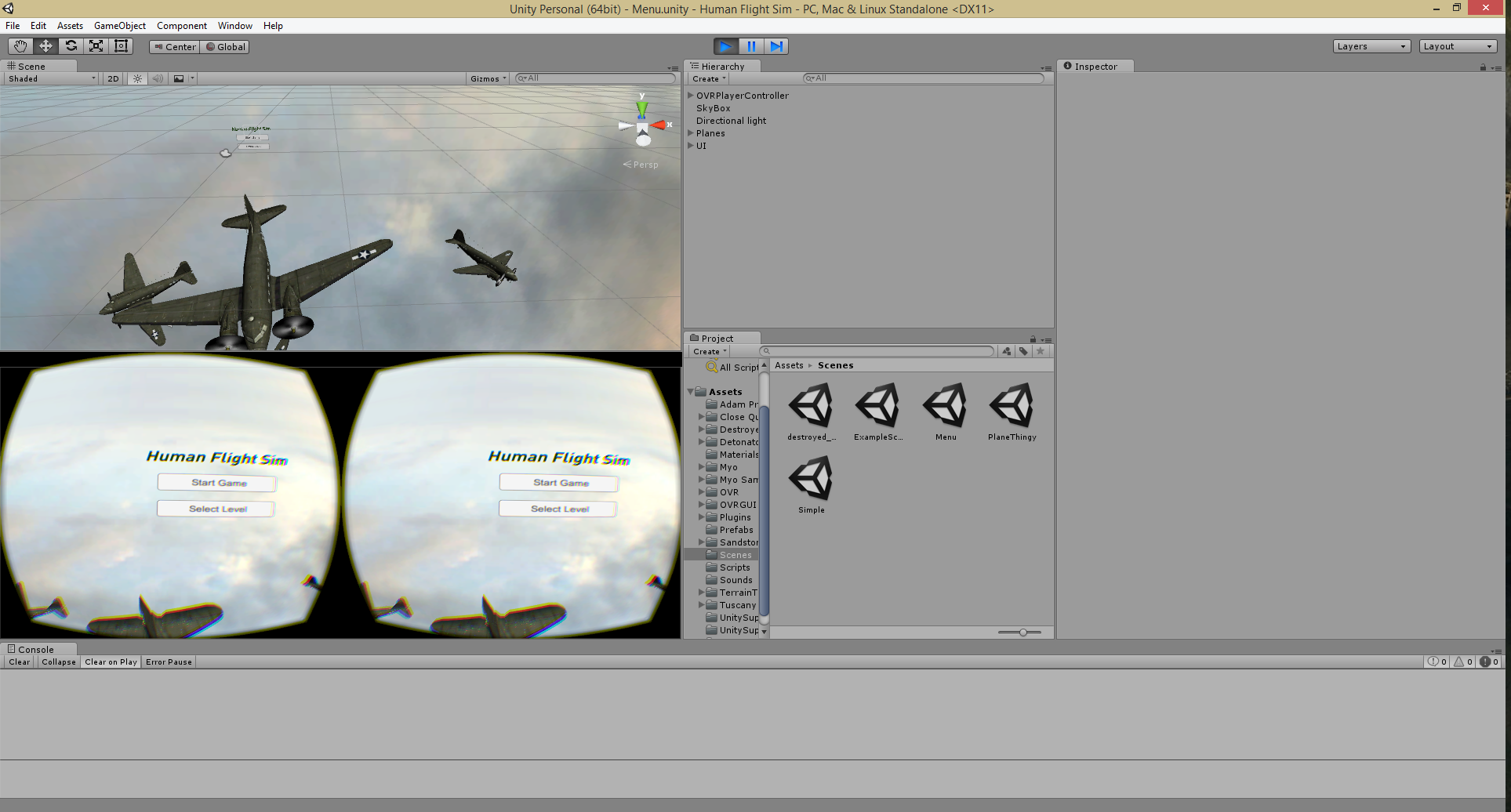Select the Move tool
Screen dimensions: 1511x812
(45, 46)
